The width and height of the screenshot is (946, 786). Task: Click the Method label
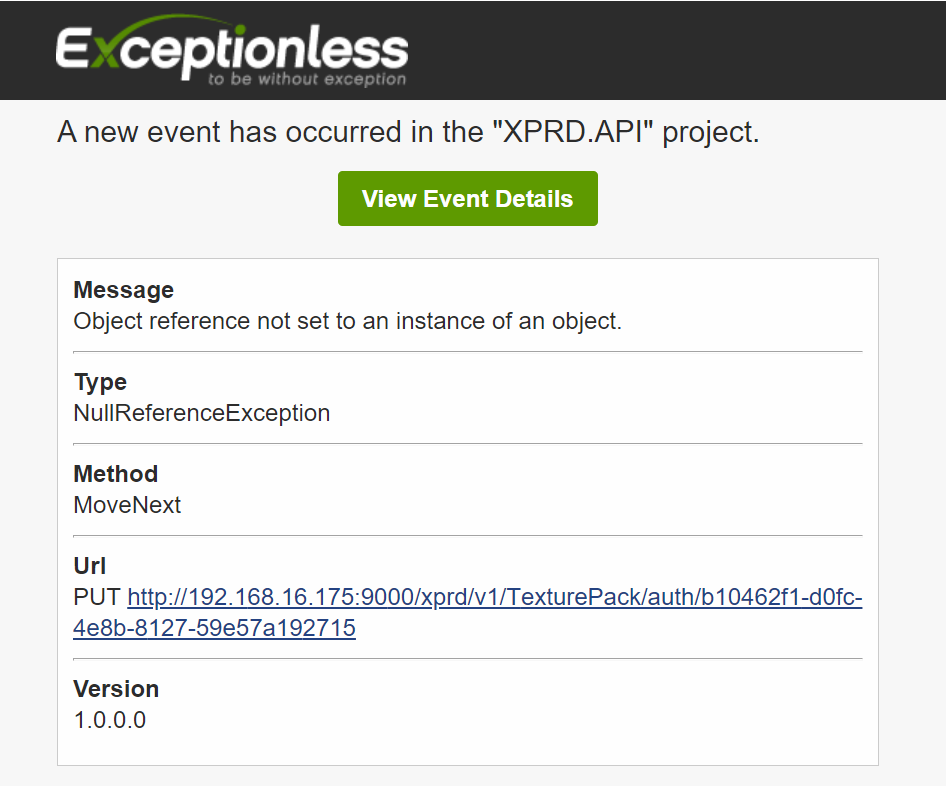click(115, 474)
